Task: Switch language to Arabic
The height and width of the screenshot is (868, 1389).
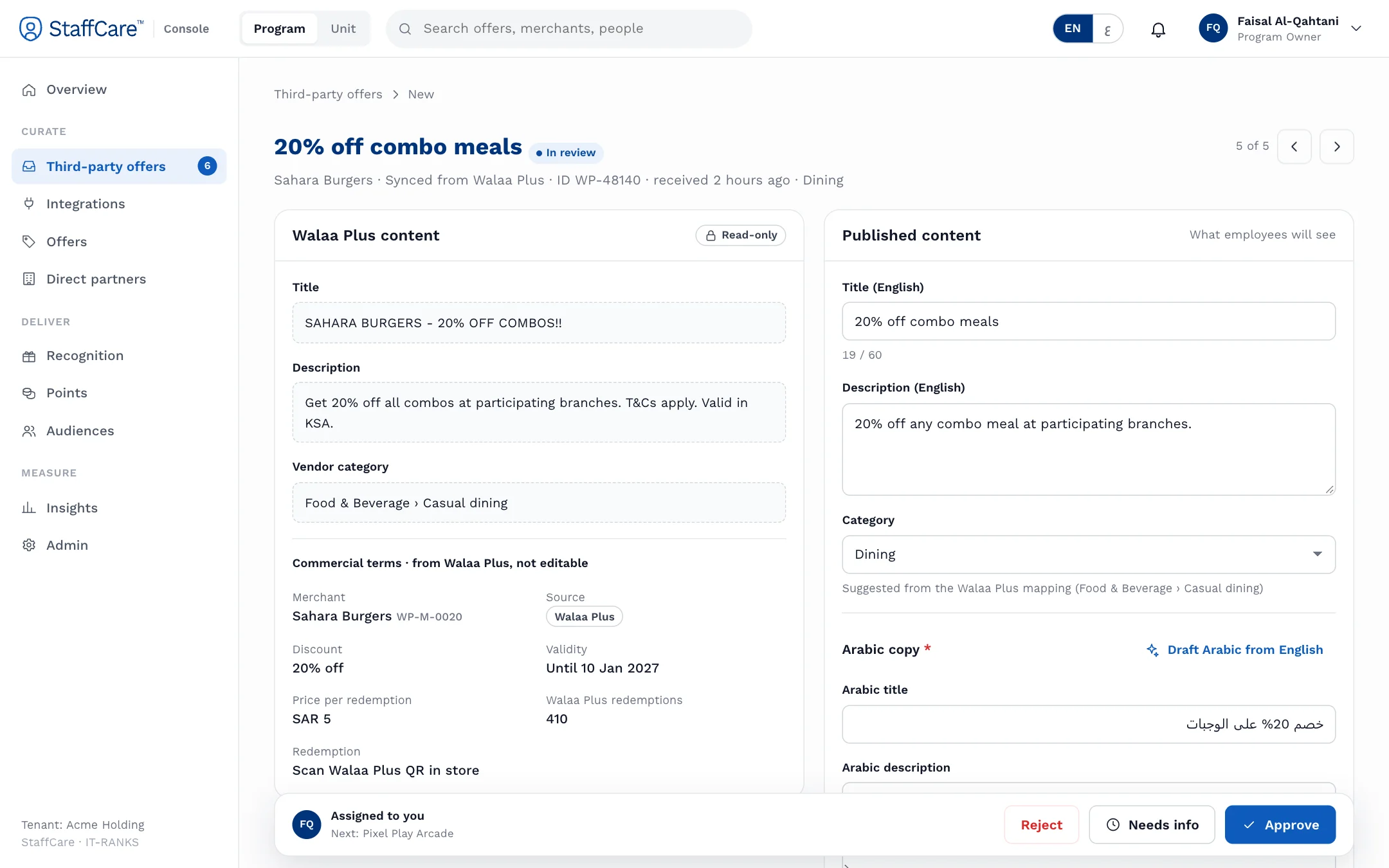Action: [x=1107, y=29]
